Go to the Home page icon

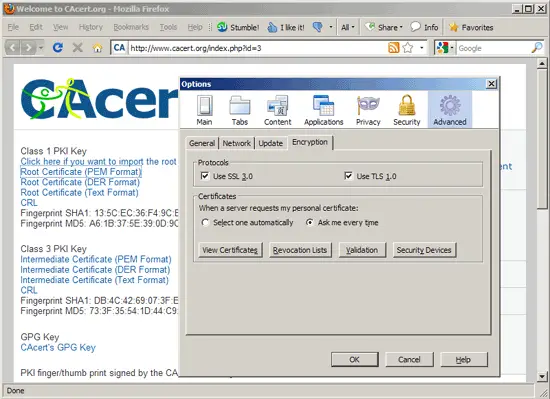coord(97,48)
